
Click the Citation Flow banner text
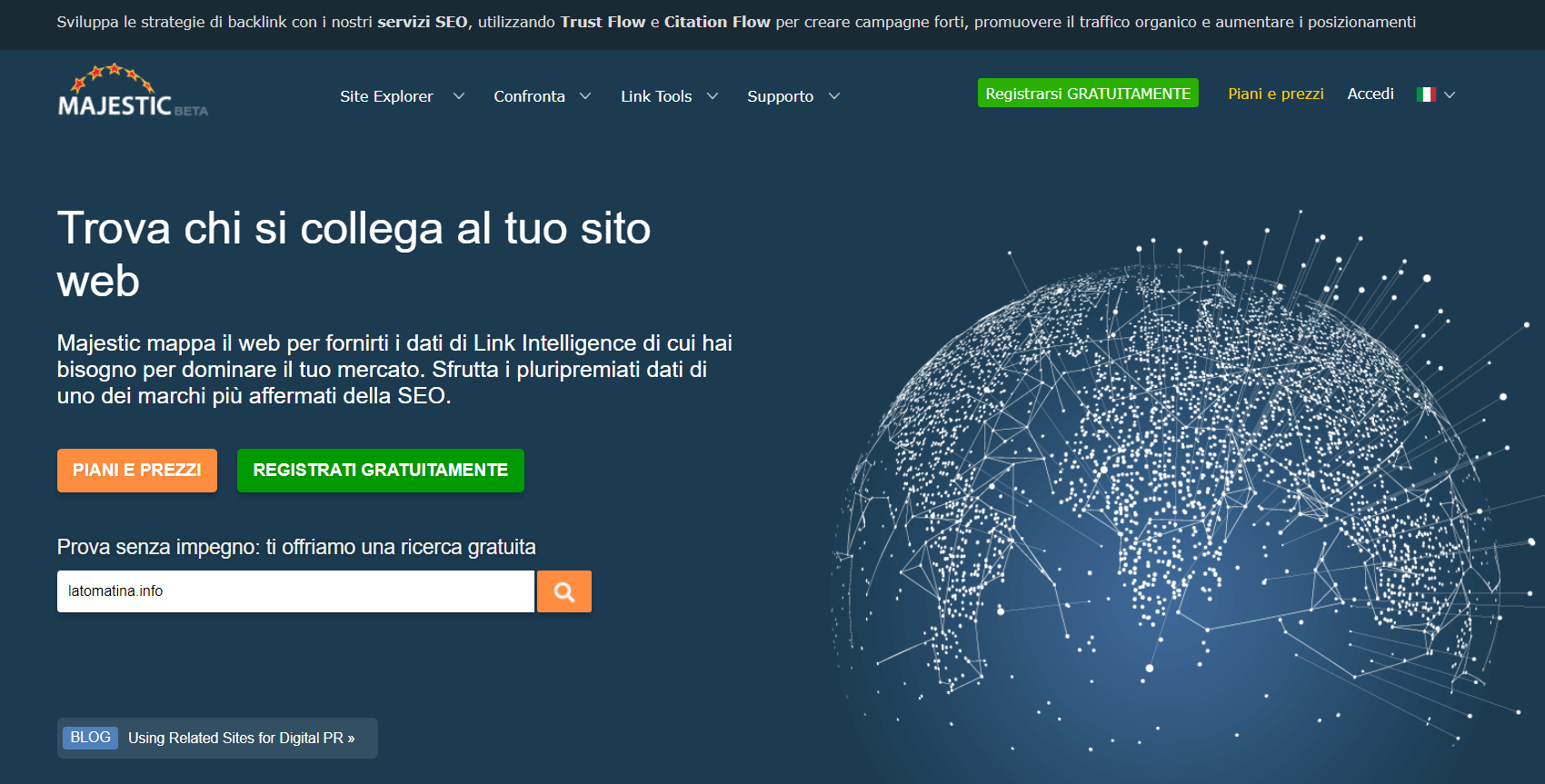point(717,22)
